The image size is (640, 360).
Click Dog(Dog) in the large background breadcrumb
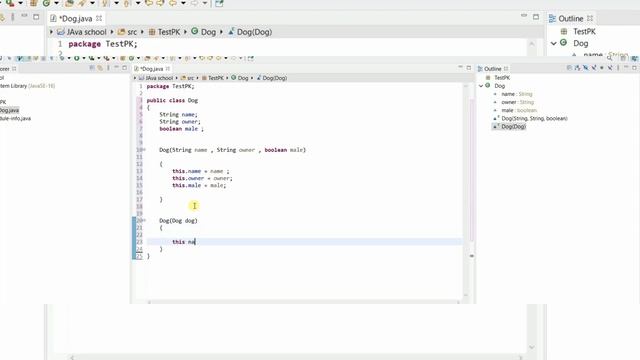(254, 32)
